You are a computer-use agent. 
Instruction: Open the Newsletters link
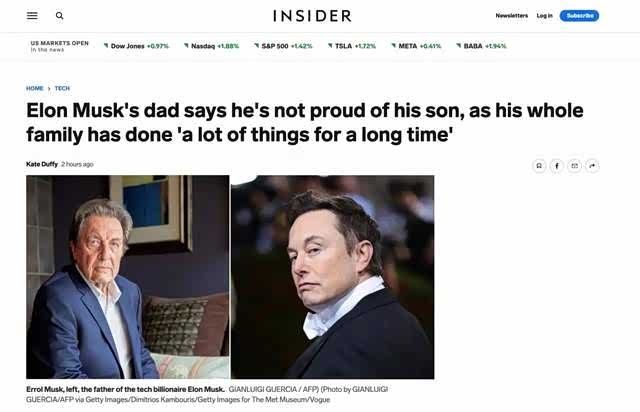511,16
